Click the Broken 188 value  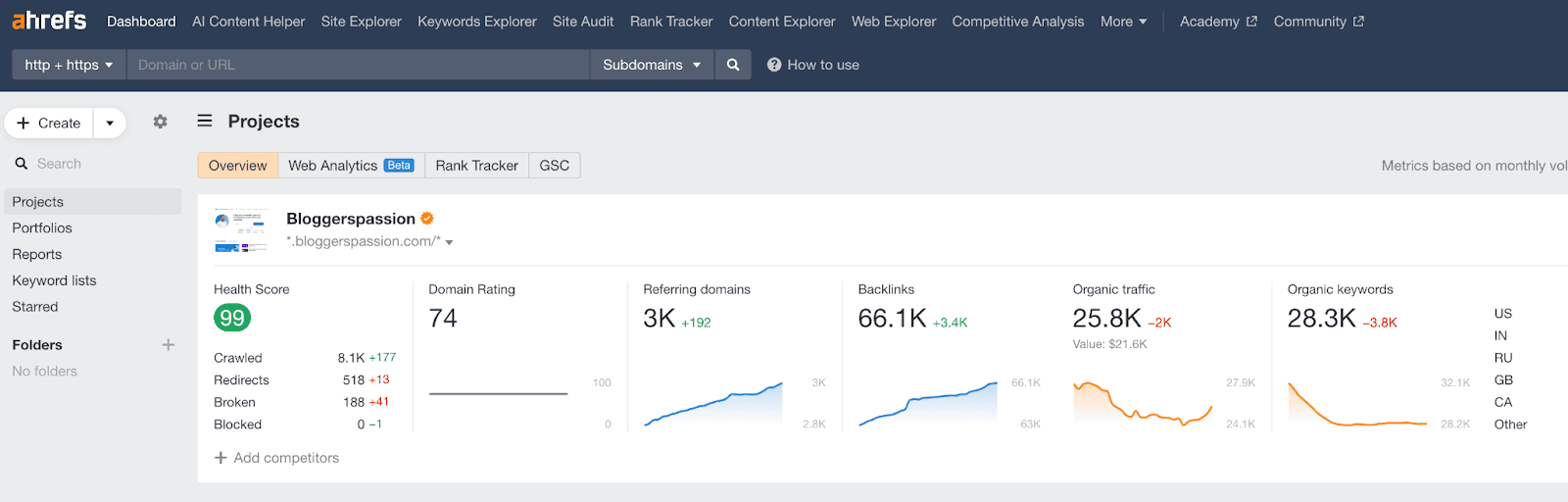(x=354, y=402)
